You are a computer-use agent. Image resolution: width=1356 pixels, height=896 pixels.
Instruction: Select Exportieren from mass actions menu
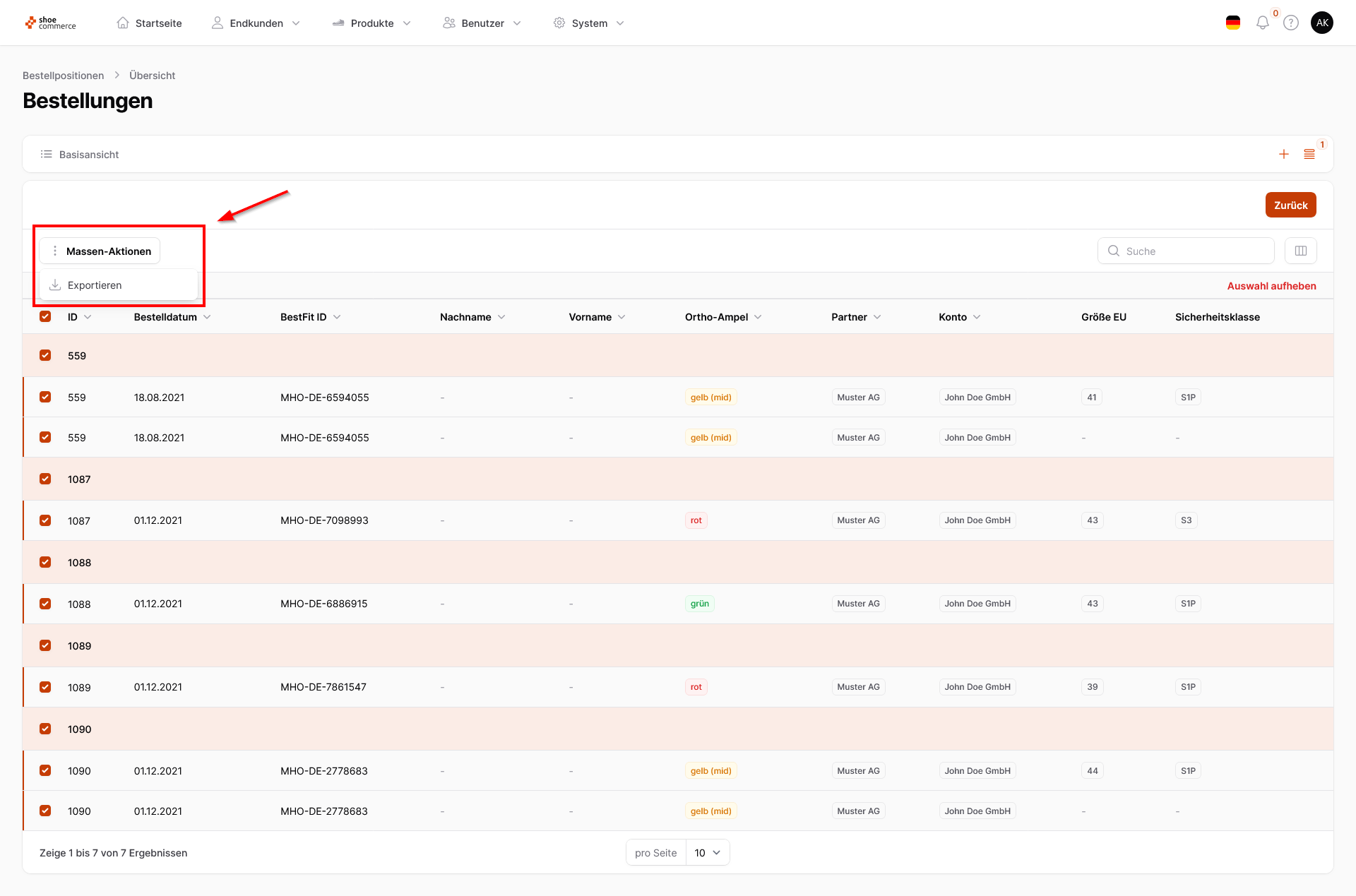(95, 285)
